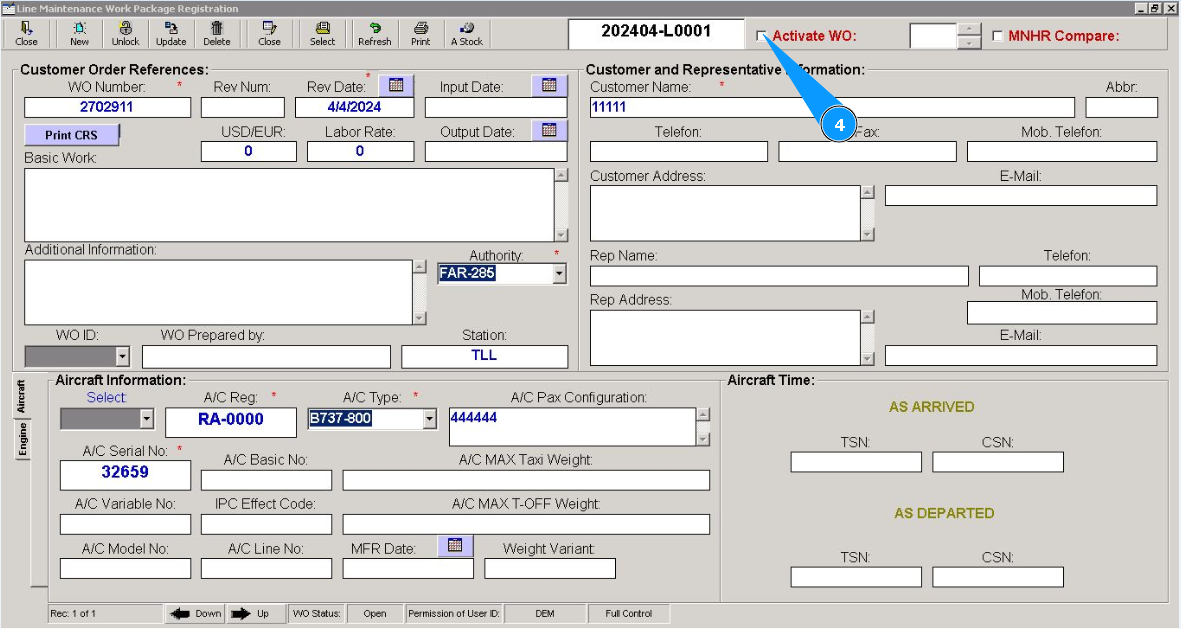Click the customer Telefon field

pyautogui.click(x=679, y=151)
